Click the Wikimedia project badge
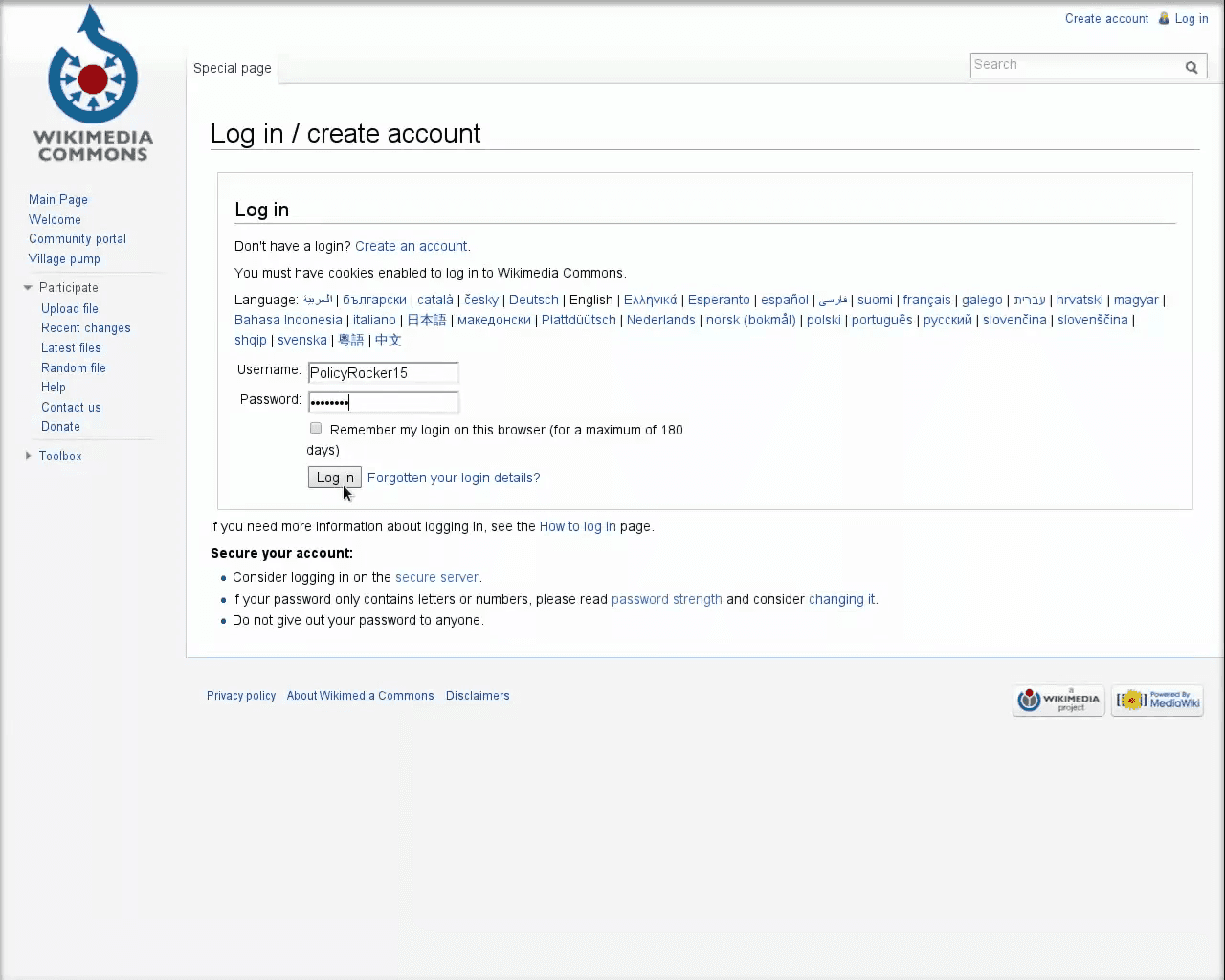The width and height of the screenshot is (1225, 980). point(1058,701)
